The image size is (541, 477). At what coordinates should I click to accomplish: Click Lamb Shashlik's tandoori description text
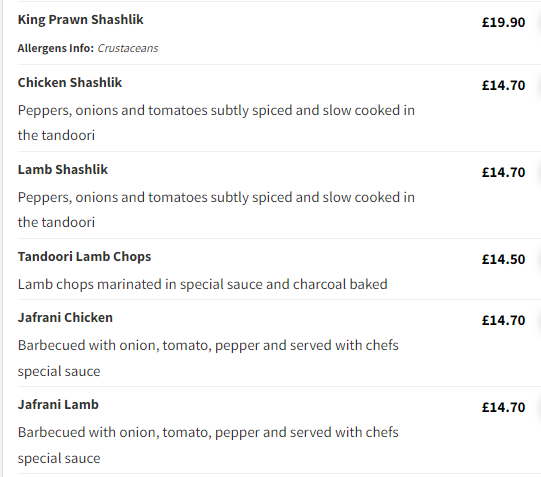pyautogui.click(x=216, y=210)
